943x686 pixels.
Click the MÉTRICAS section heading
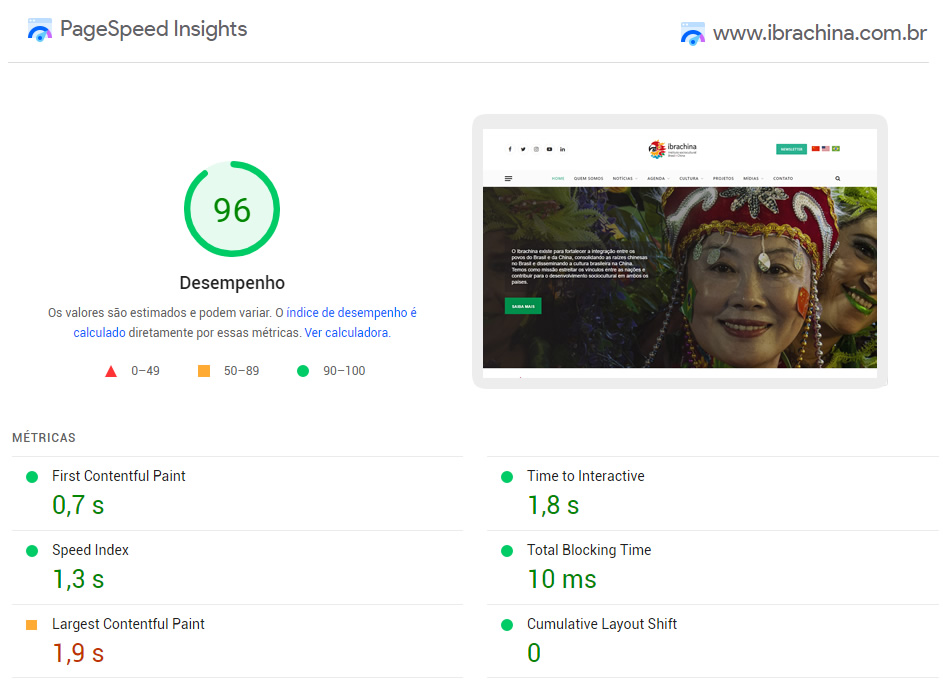click(44, 438)
